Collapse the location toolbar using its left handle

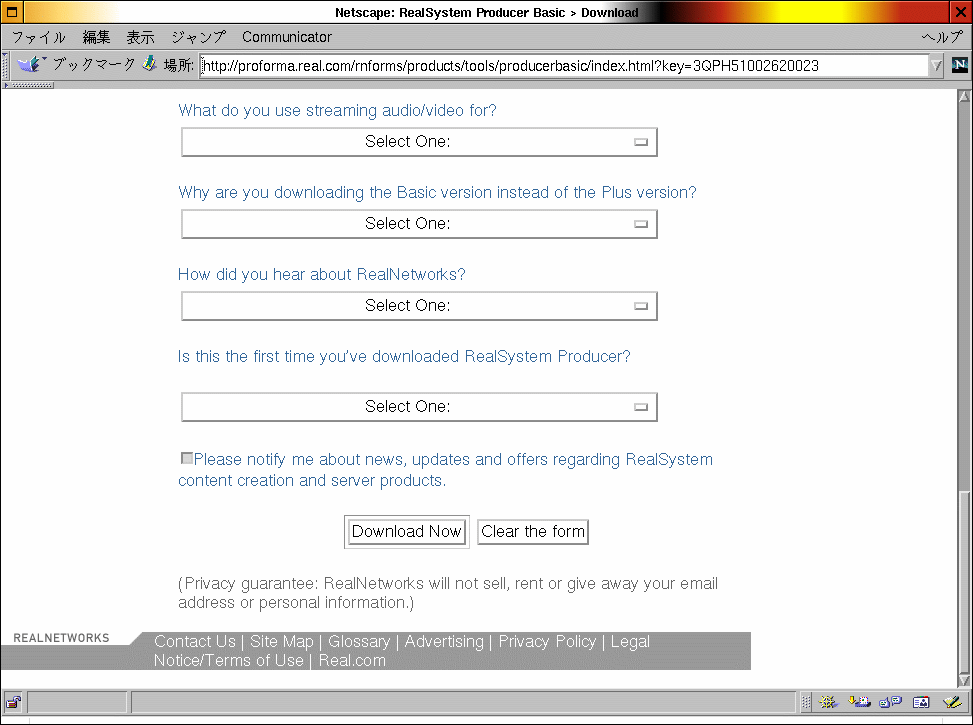pyautogui.click(x=6, y=65)
